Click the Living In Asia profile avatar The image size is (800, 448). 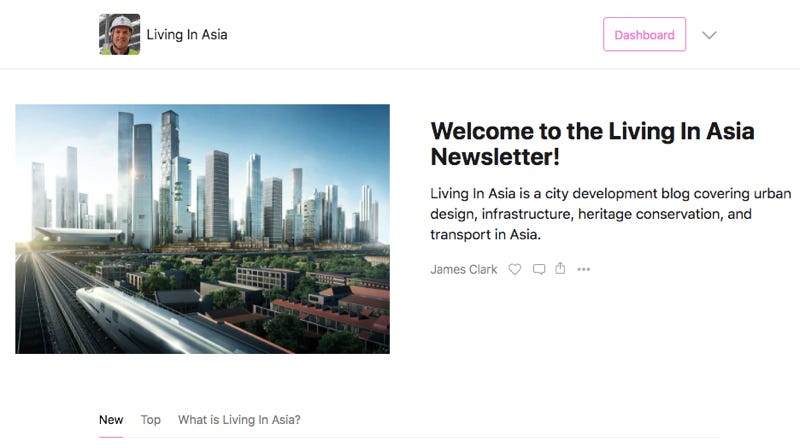[119, 34]
